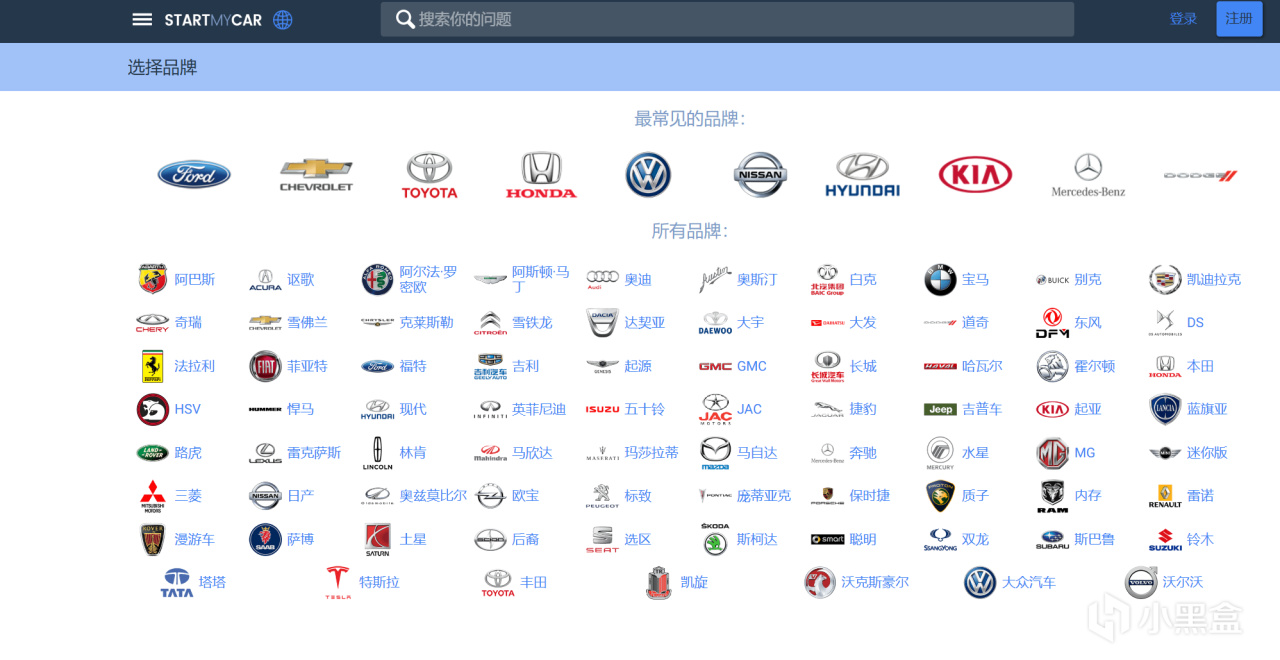Select the Nissan logo in common brands

point(760,175)
